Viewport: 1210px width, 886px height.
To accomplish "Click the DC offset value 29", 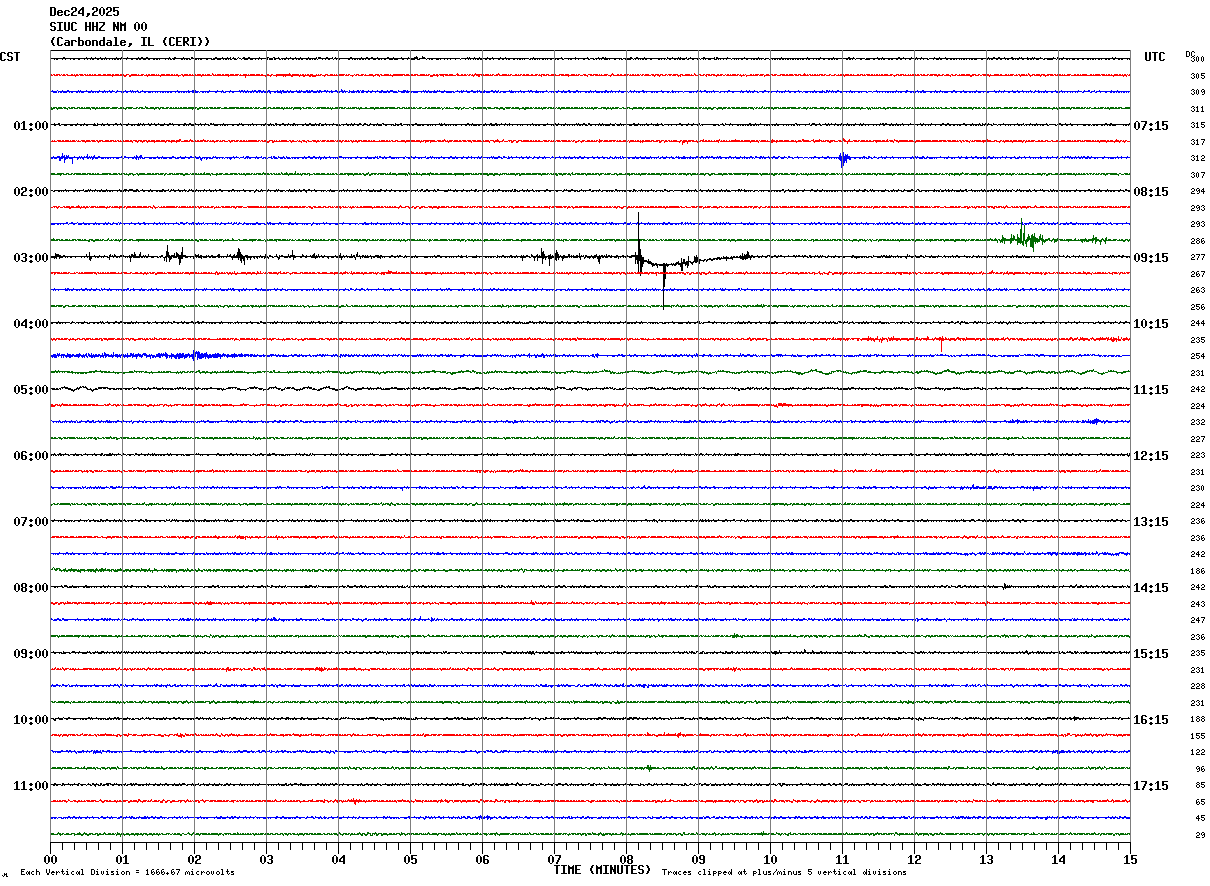I will pos(1200,835).
